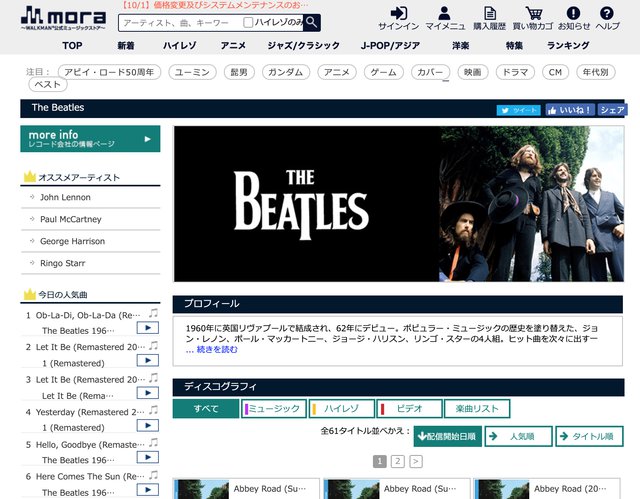Play preview of Yesterday track
The height and width of the screenshot is (499, 640).
click(146, 427)
